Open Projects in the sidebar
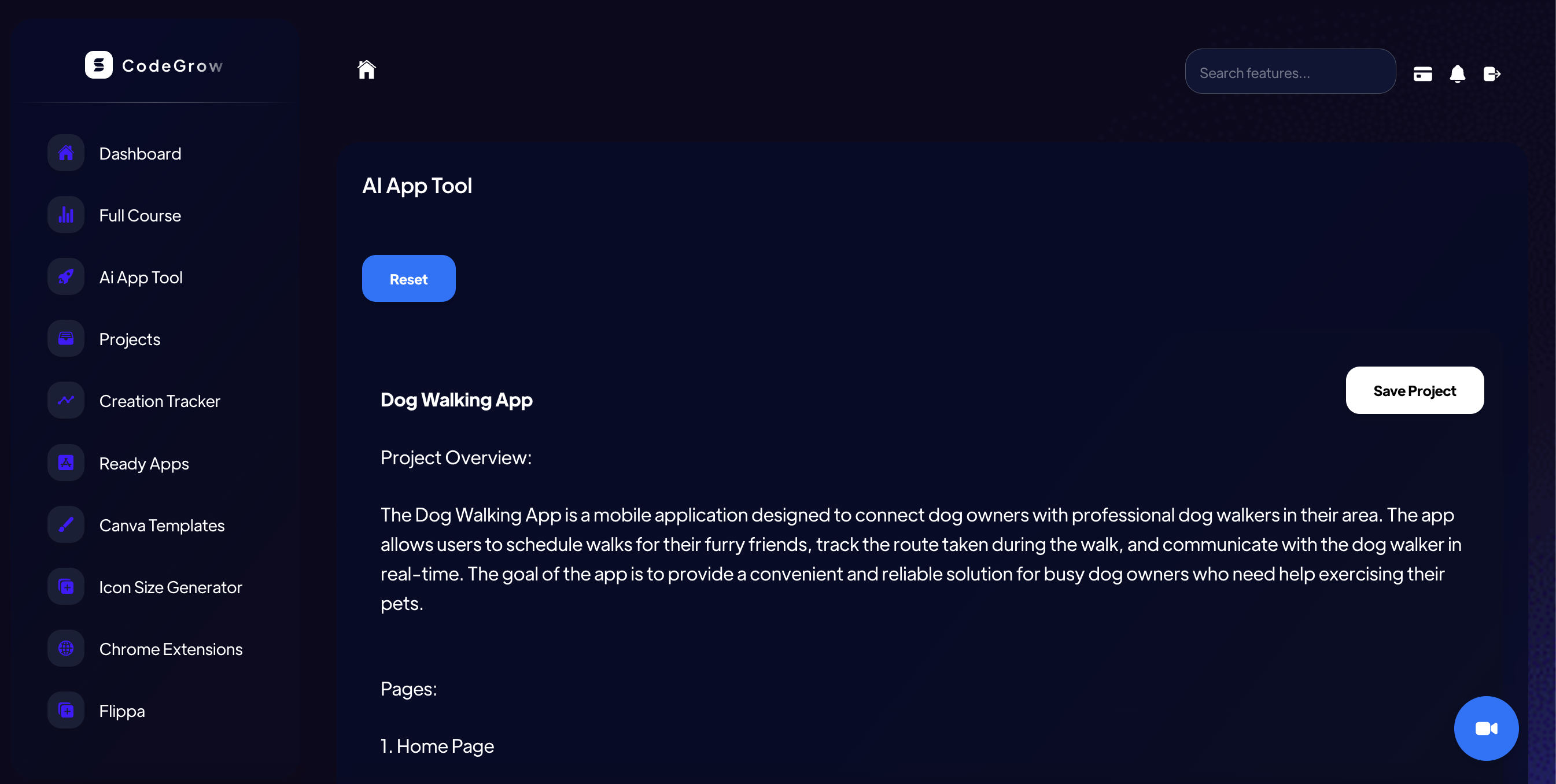This screenshot has width=1556, height=784. coord(129,339)
